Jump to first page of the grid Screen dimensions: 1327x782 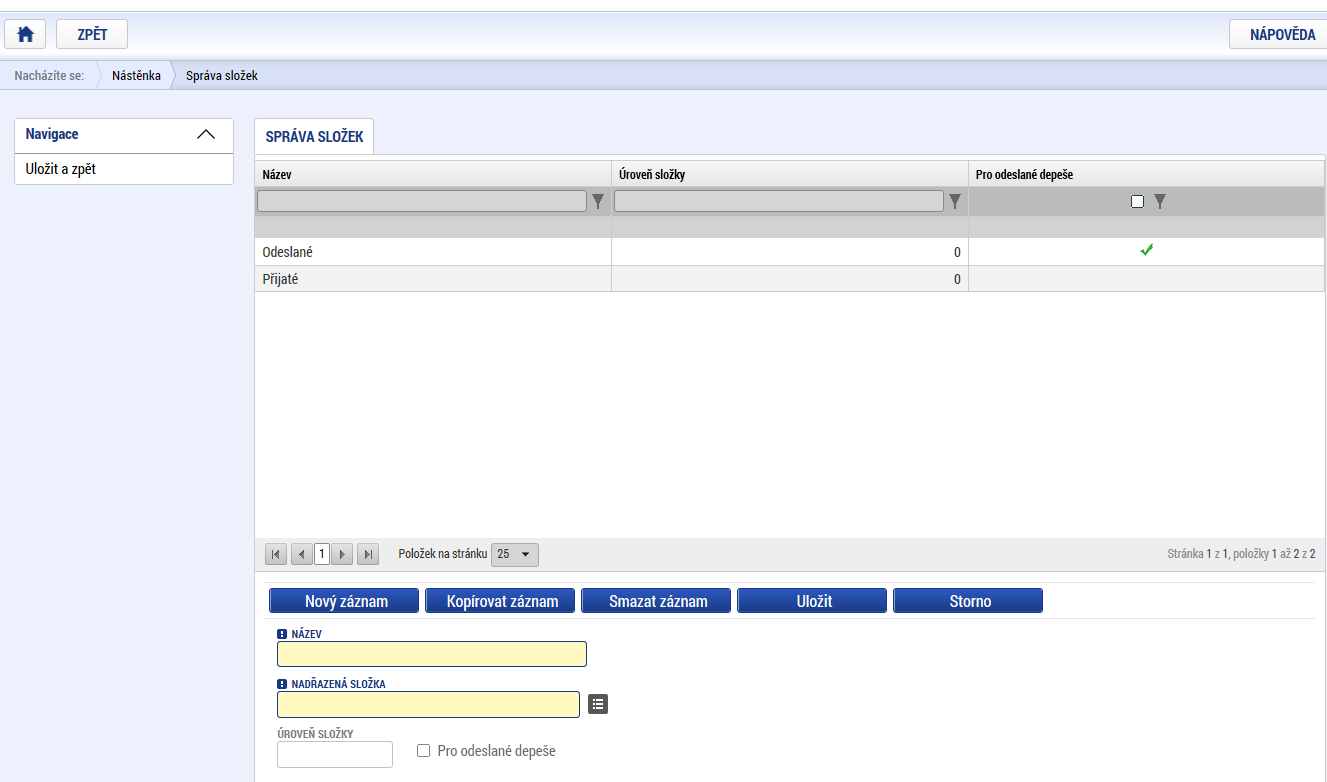[x=276, y=554]
